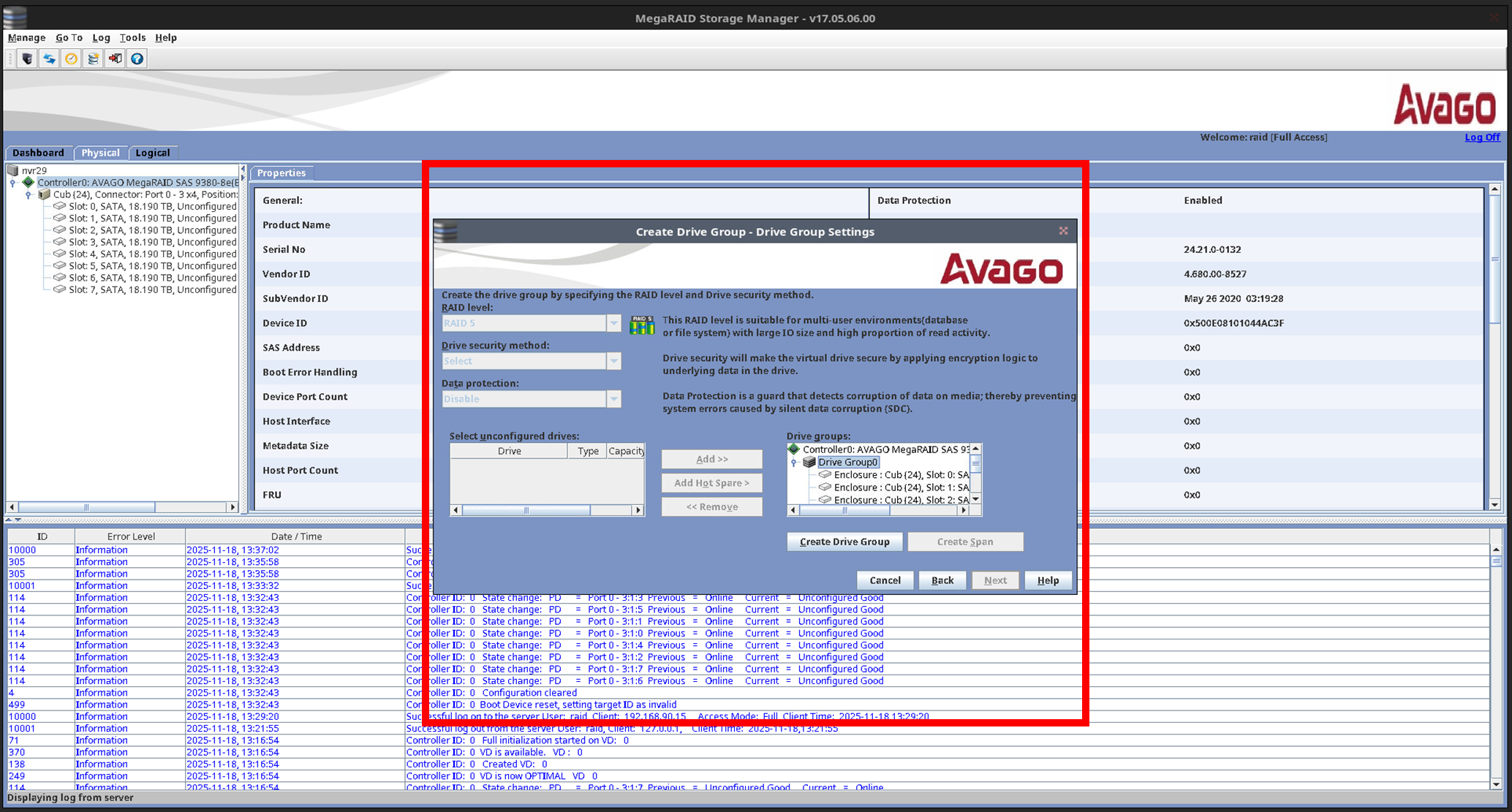Switch to the Logical tab
The image size is (1512, 812).
[x=152, y=153]
